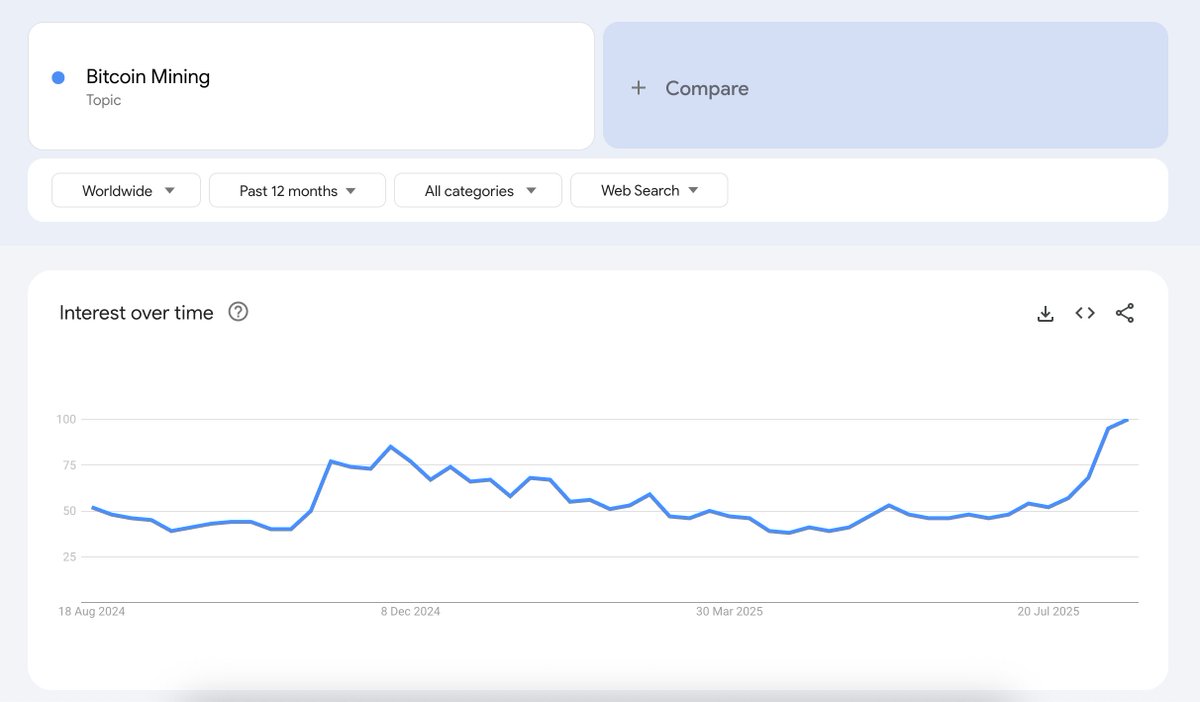Add a comparison term via the Compare field
1200x702 pixels.
click(707, 88)
